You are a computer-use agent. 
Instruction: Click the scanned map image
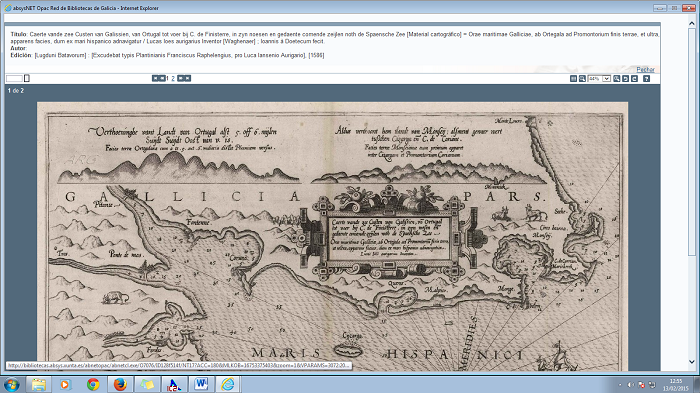[333, 237]
